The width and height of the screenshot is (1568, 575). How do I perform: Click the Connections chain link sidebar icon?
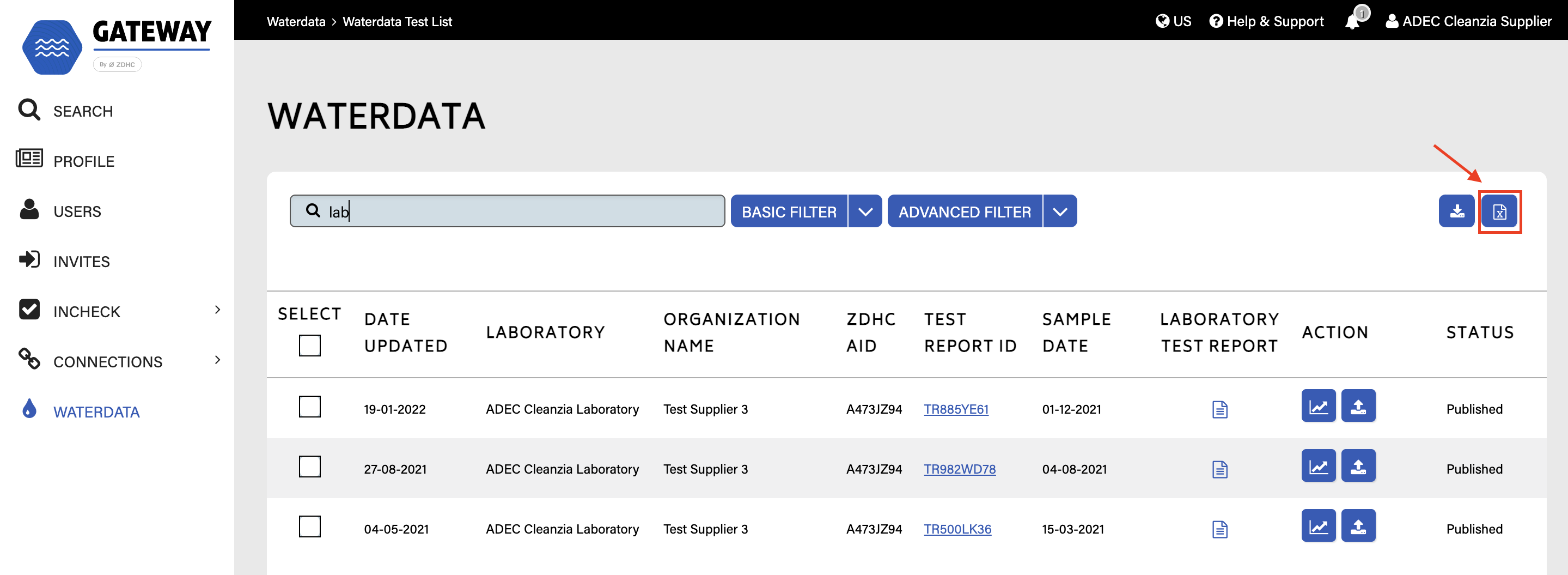click(x=29, y=359)
